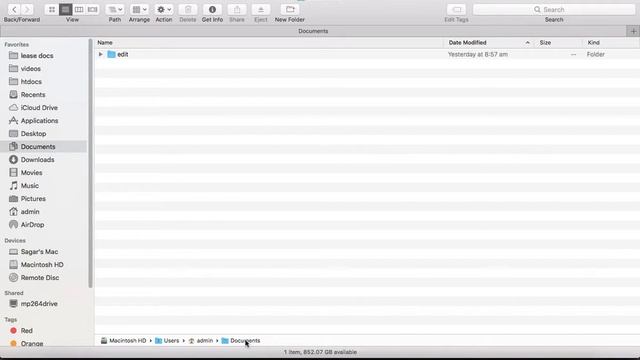Screen dimensions: 640x360
Task: Click the Get Info icon
Action: (x=212, y=9)
